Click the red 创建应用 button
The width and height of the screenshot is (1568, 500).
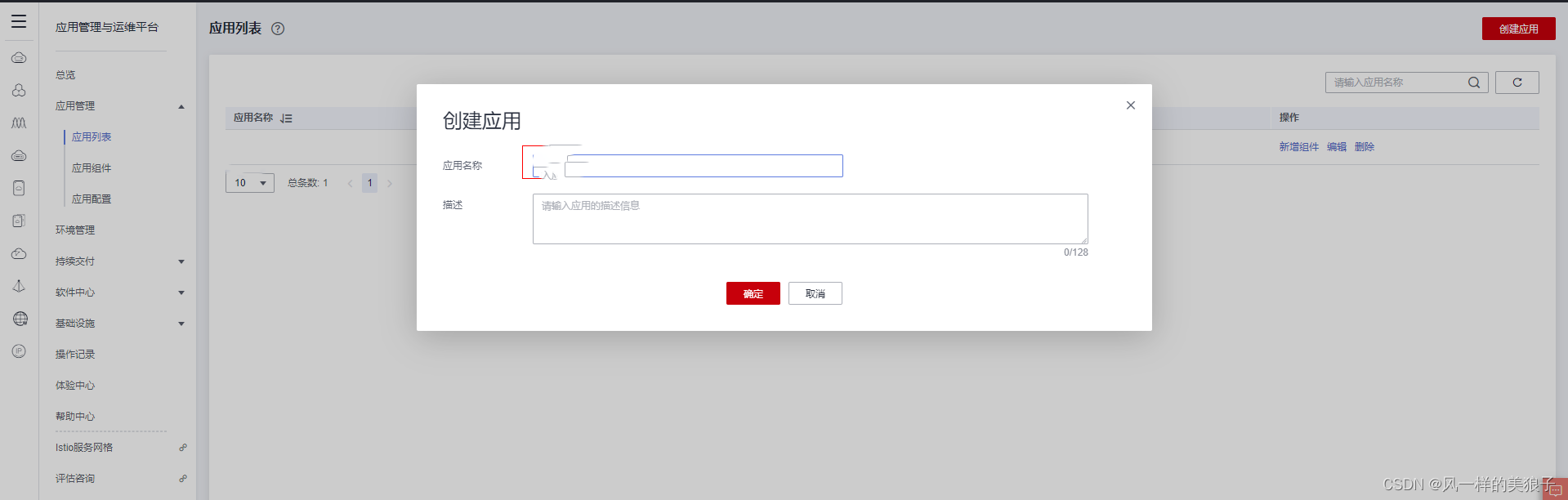(x=1519, y=29)
